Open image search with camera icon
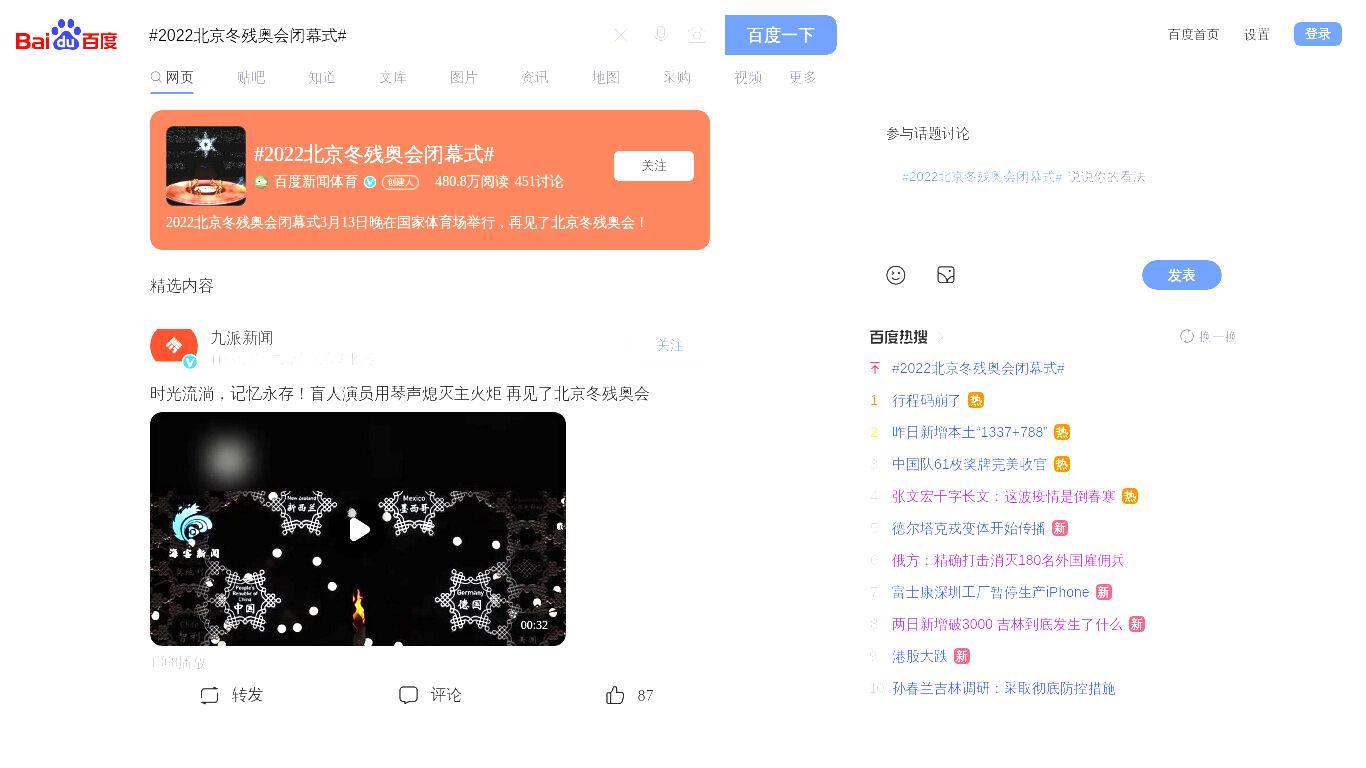This screenshot has height=768, width=1366. (x=697, y=35)
